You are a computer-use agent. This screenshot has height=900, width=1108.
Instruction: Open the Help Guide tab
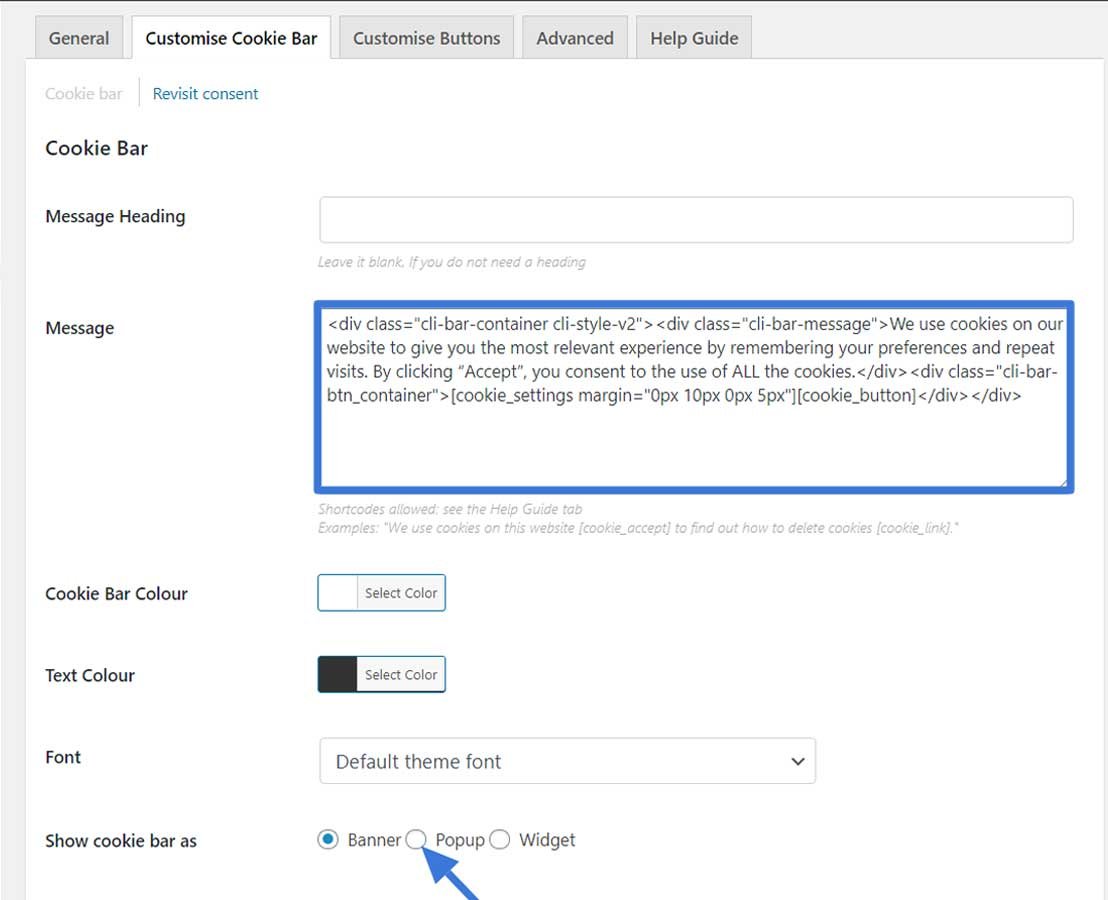[x=694, y=37]
